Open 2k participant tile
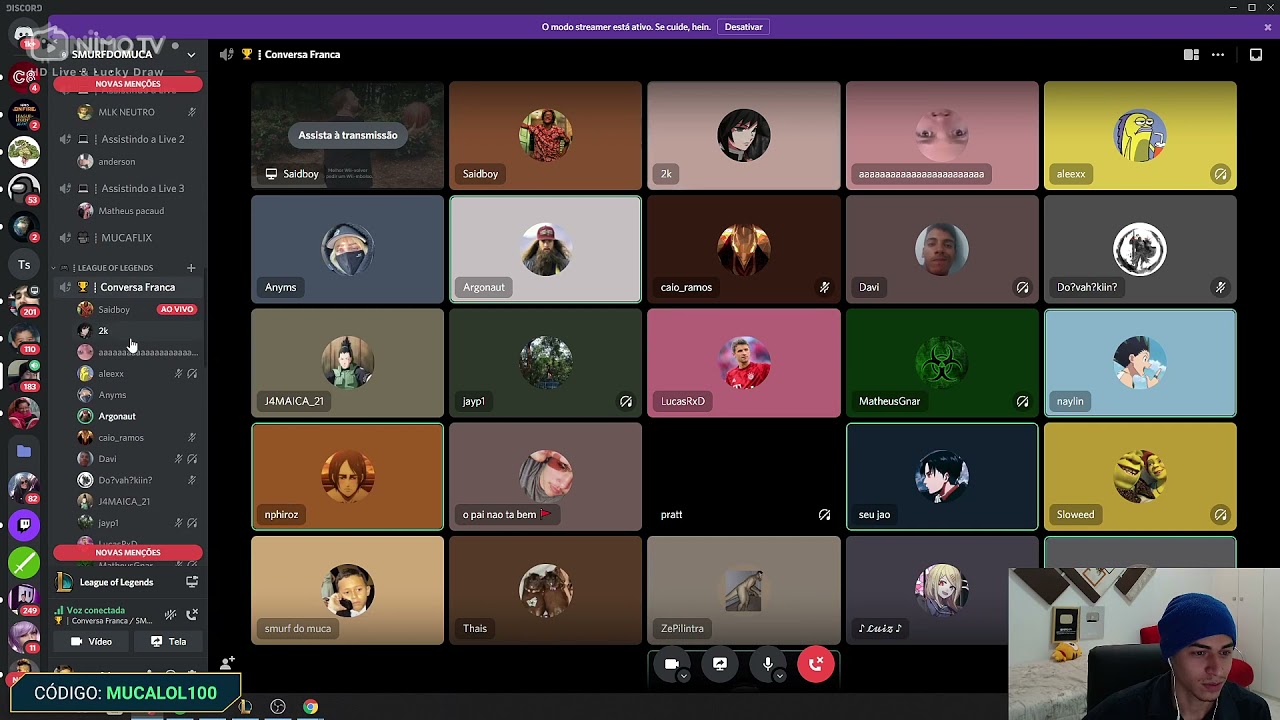1280x720 pixels. 744,135
